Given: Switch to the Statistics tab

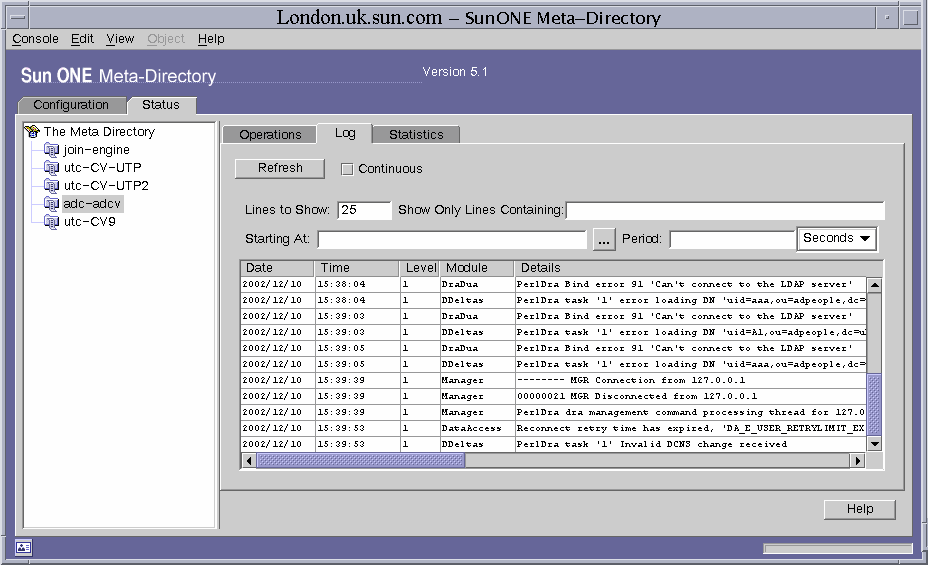Looking at the screenshot, I should 416,134.
